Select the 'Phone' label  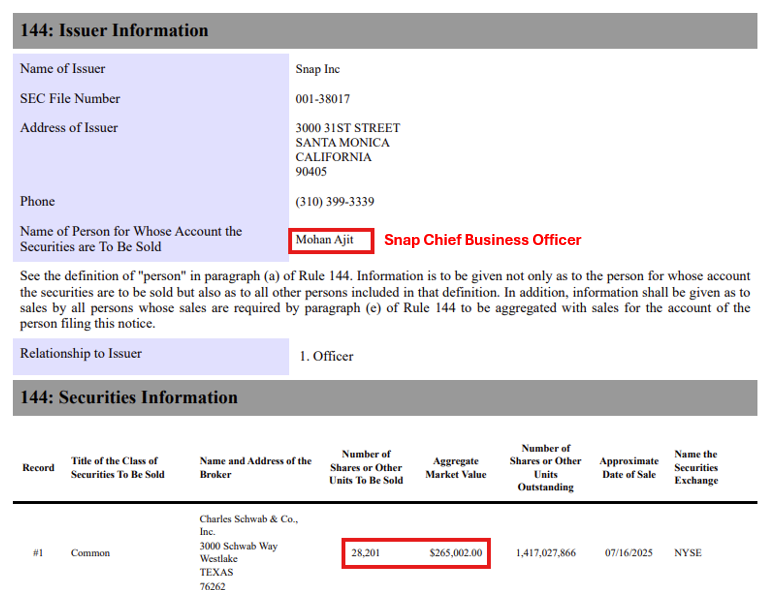pos(37,201)
